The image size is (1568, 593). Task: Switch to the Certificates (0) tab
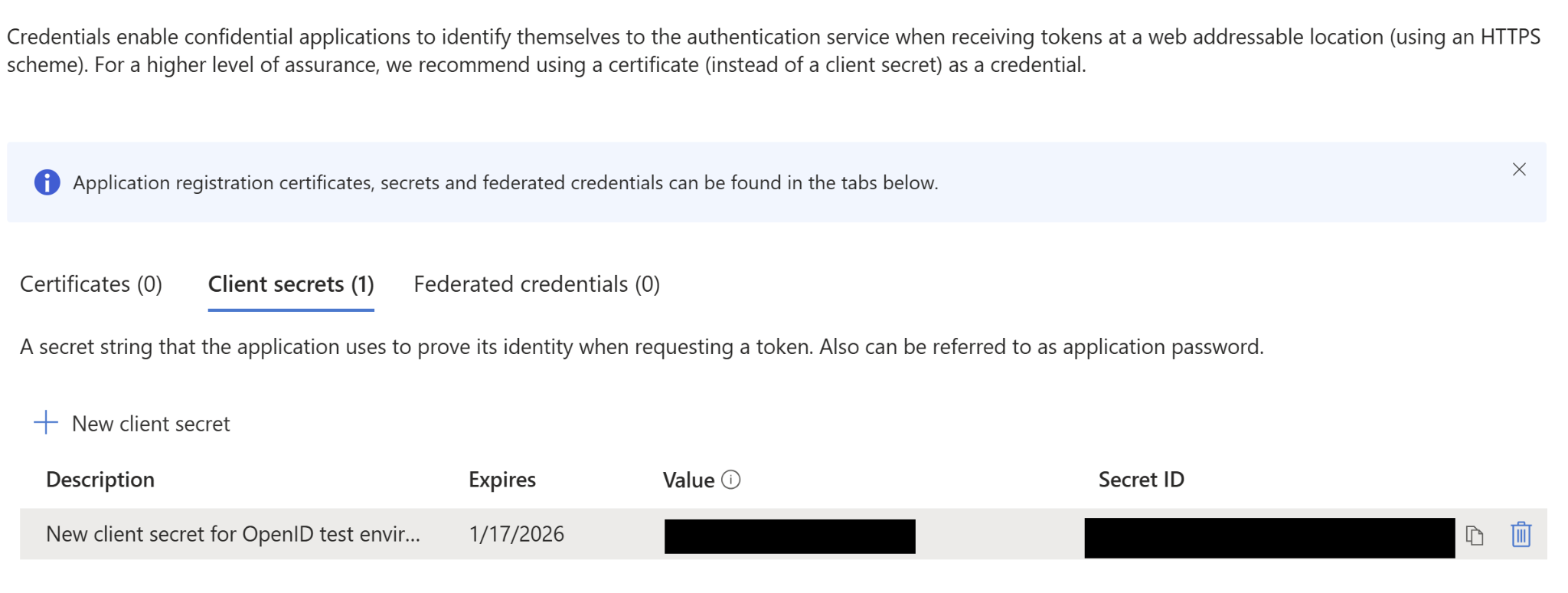[x=91, y=284]
